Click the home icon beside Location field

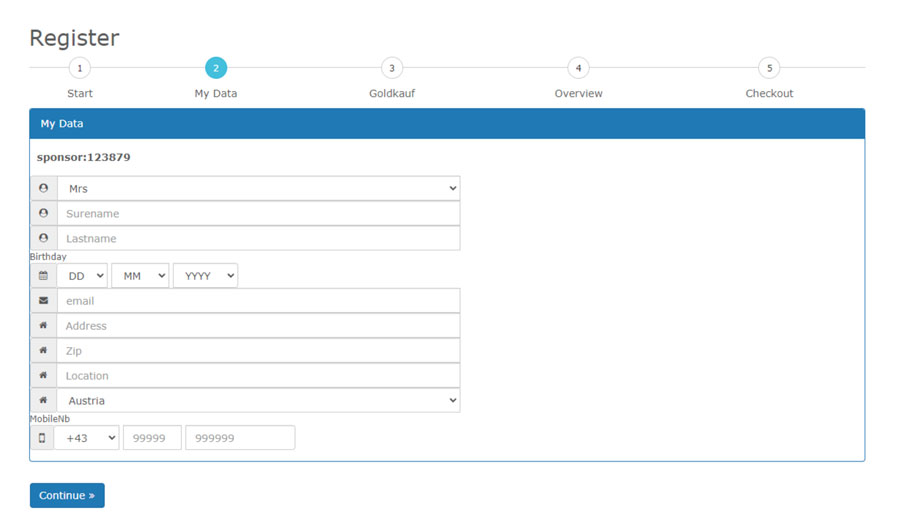(x=43, y=375)
